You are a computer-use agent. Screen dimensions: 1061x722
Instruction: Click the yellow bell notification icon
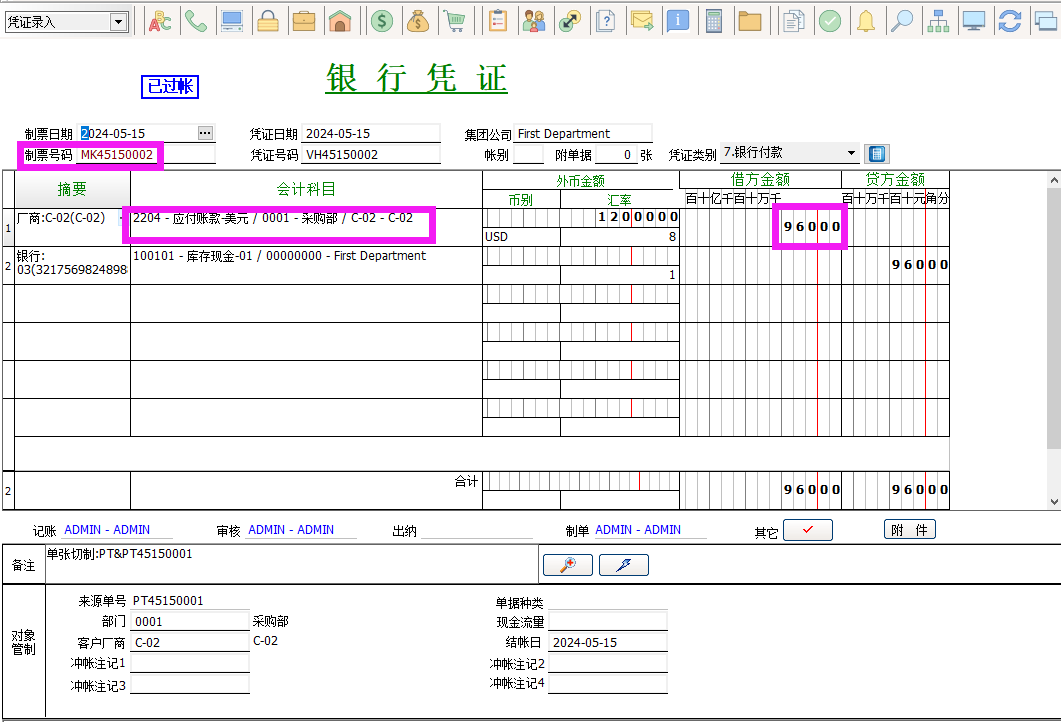tap(866, 22)
